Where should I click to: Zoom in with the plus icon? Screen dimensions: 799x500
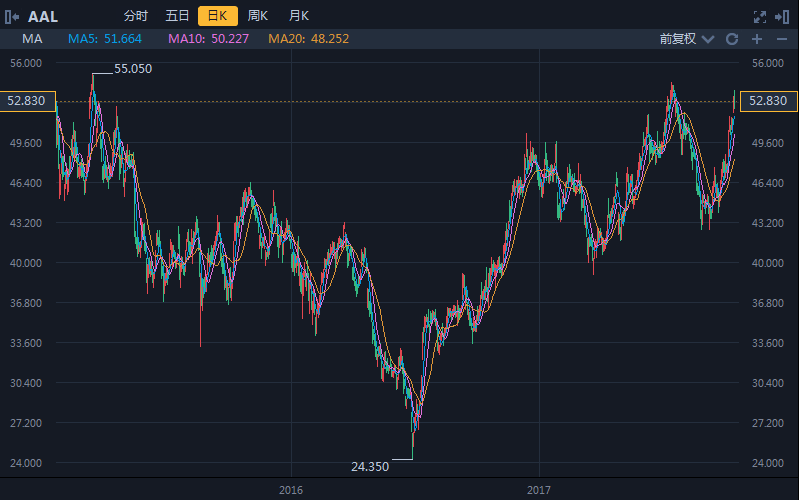click(757, 39)
